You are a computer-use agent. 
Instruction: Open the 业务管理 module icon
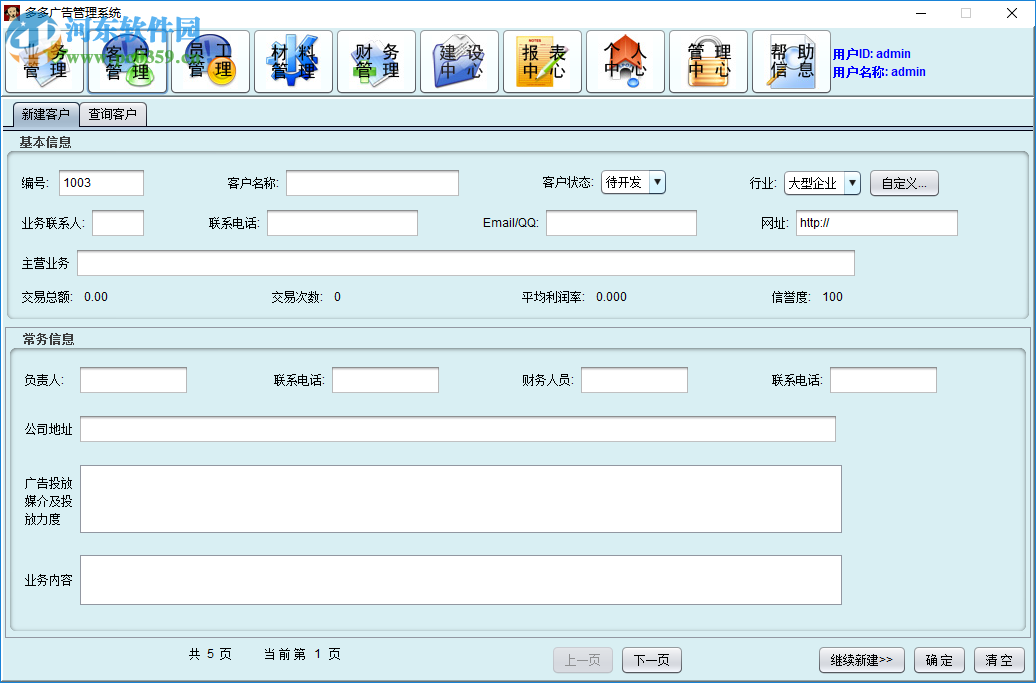click(45, 61)
